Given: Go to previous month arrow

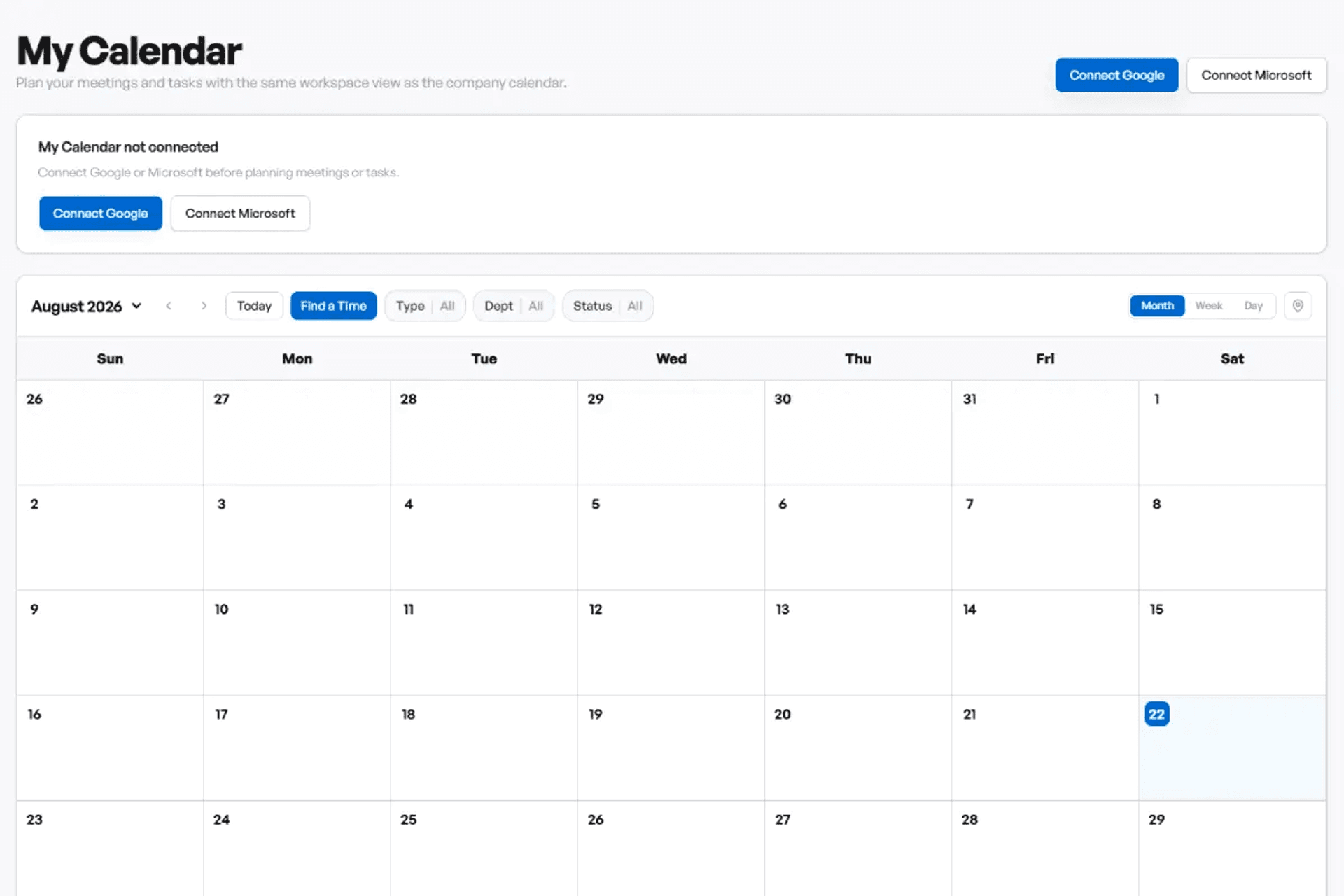Looking at the screenshot, I should pyautogui.click(x=169, y=306).
